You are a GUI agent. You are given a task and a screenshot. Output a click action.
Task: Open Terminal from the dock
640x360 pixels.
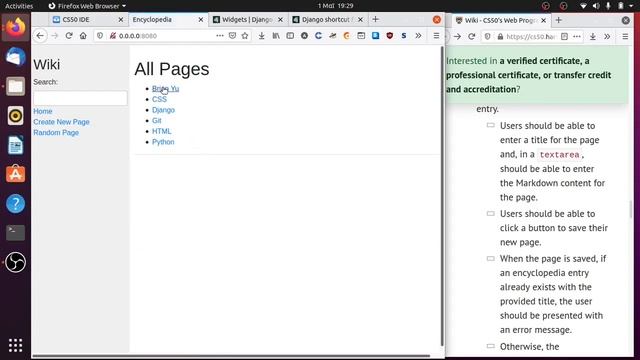(16, 233)
